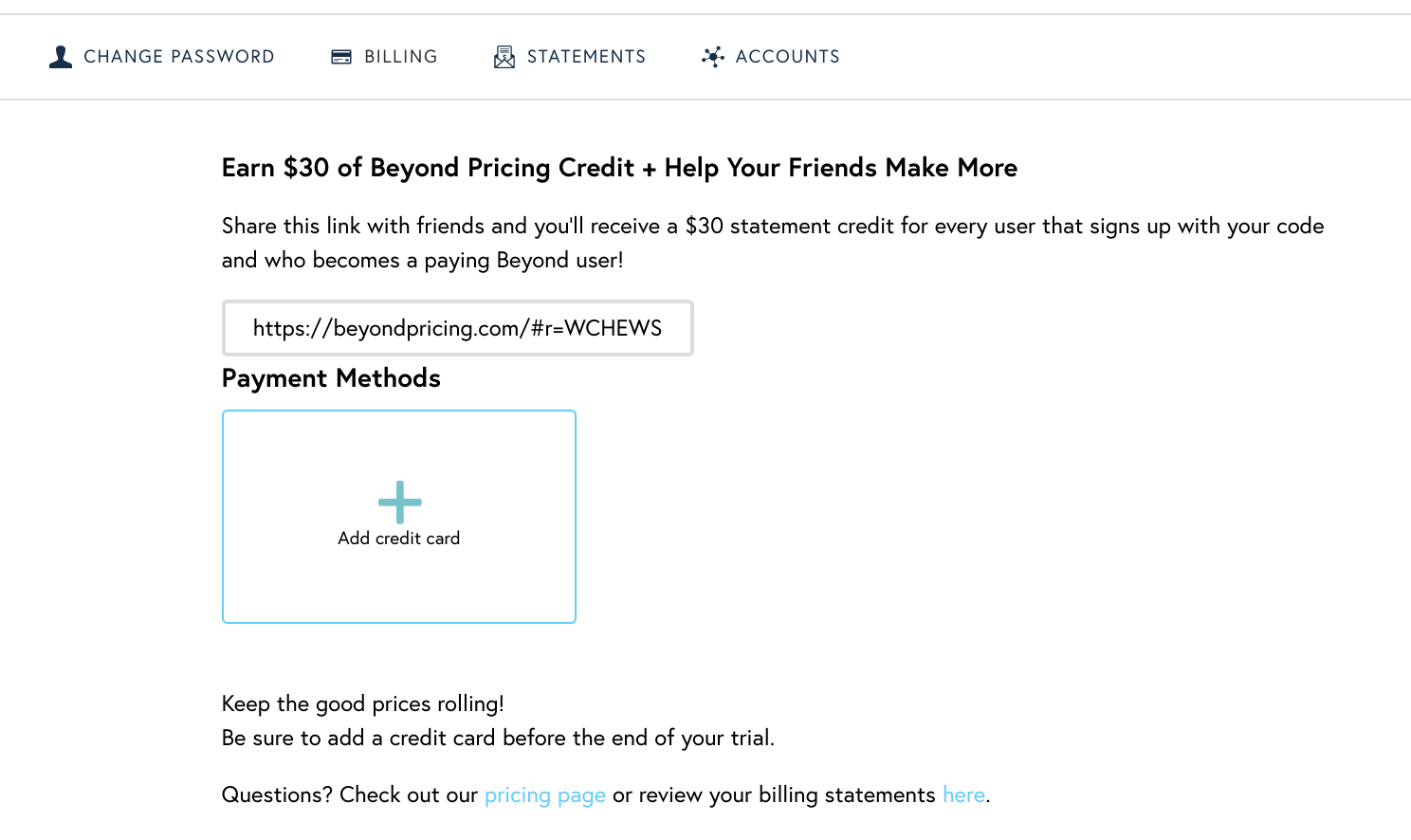Viewport: 1411px width, 840px height.
Task: Open the Statements tab
Action: tap(569, 57)
